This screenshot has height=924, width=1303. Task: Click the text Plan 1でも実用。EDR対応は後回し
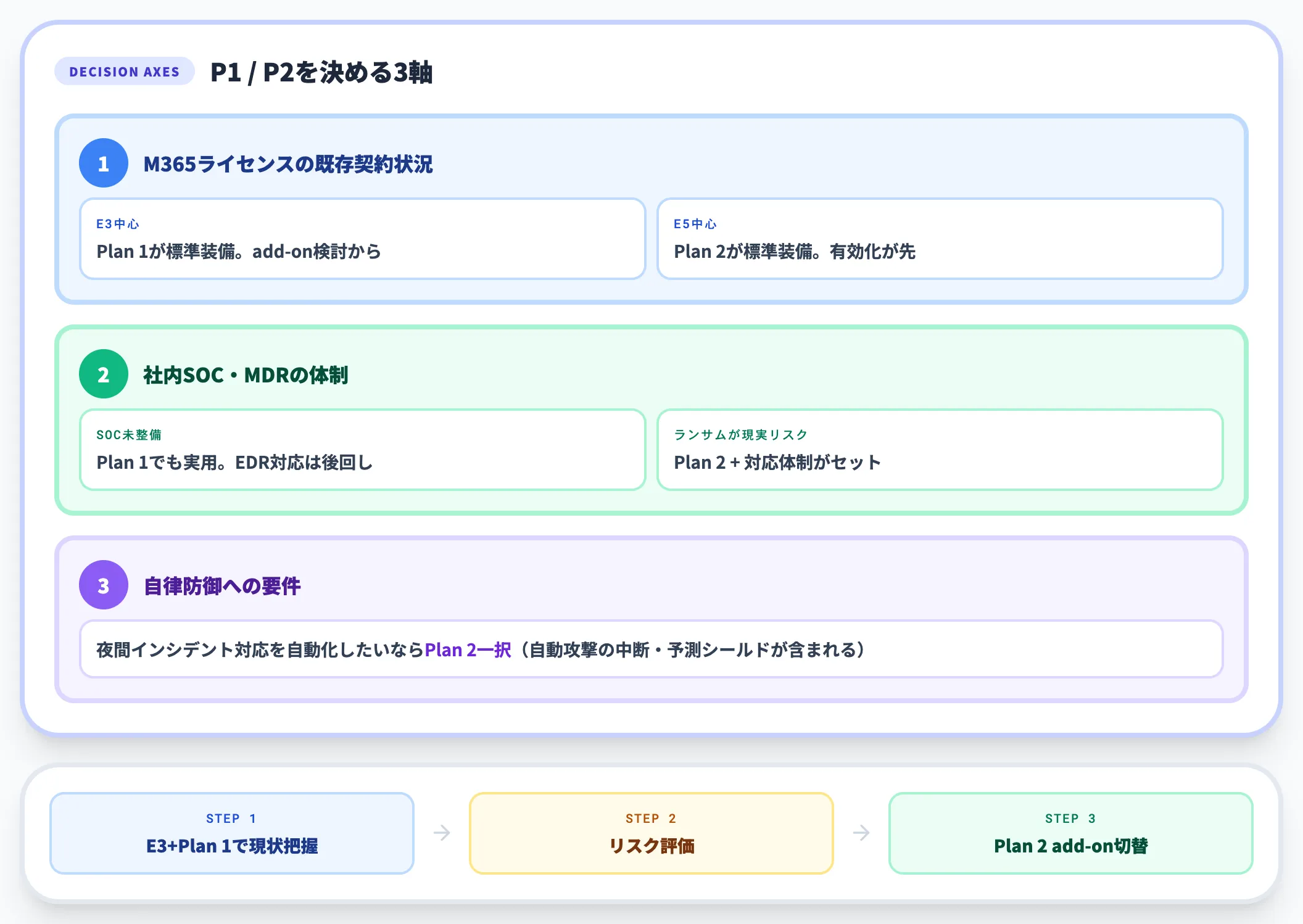[235, 463]
